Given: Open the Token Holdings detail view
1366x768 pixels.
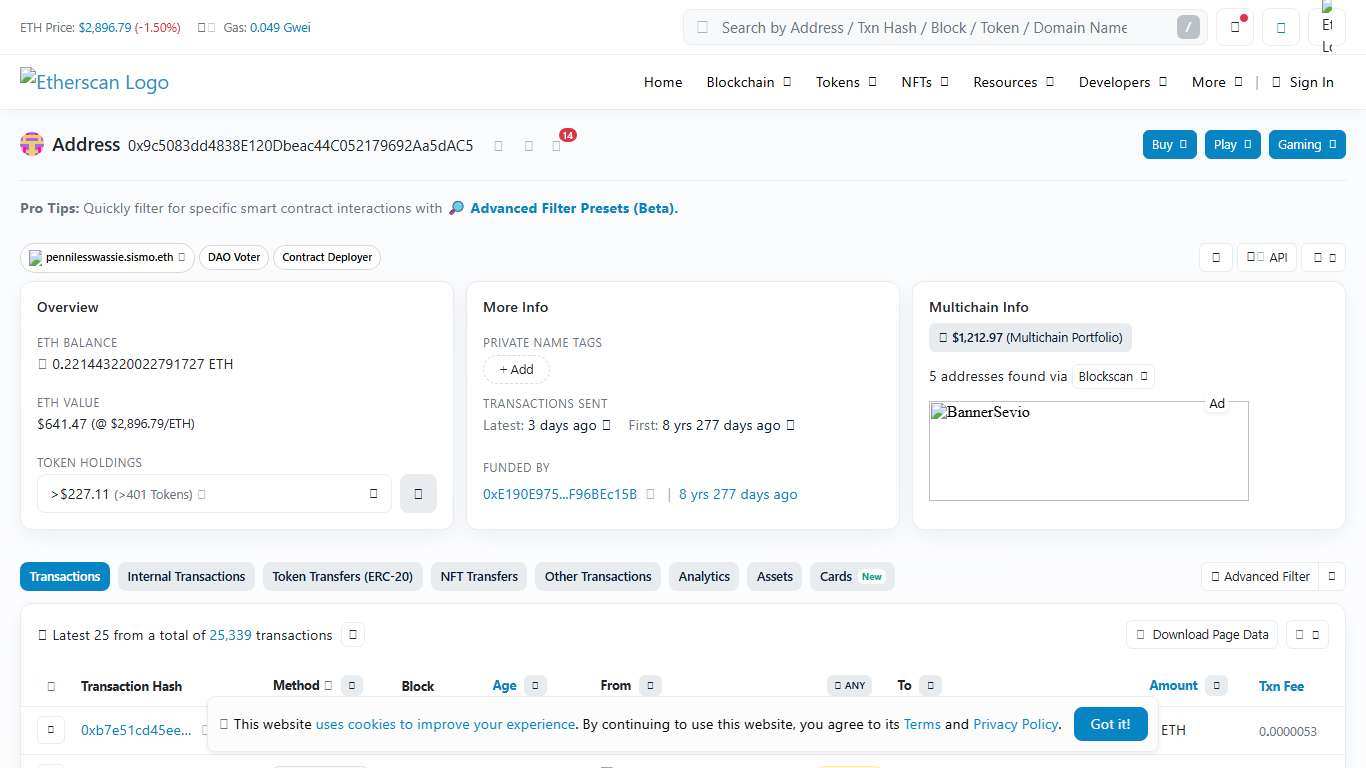Looking at the screenshot, I should (418, 493).
